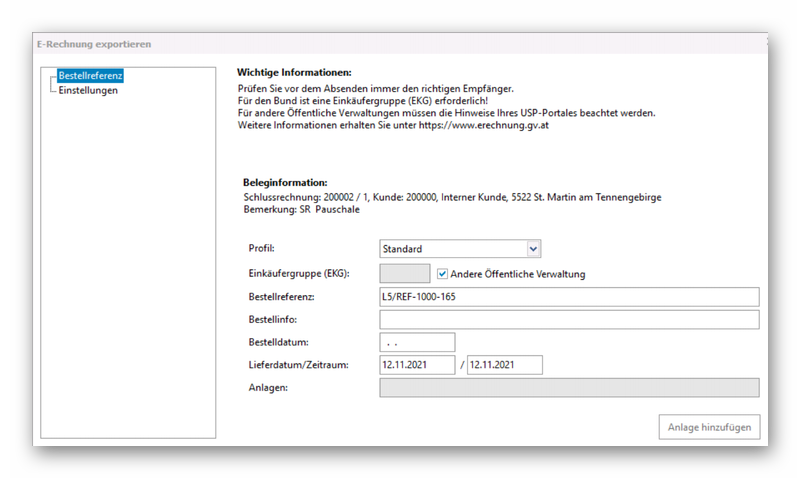The width and height of the screenshot is (800, 478).
Task: Click the Einkäufergruppe (EKG) field
Action: tap(405, 273)
